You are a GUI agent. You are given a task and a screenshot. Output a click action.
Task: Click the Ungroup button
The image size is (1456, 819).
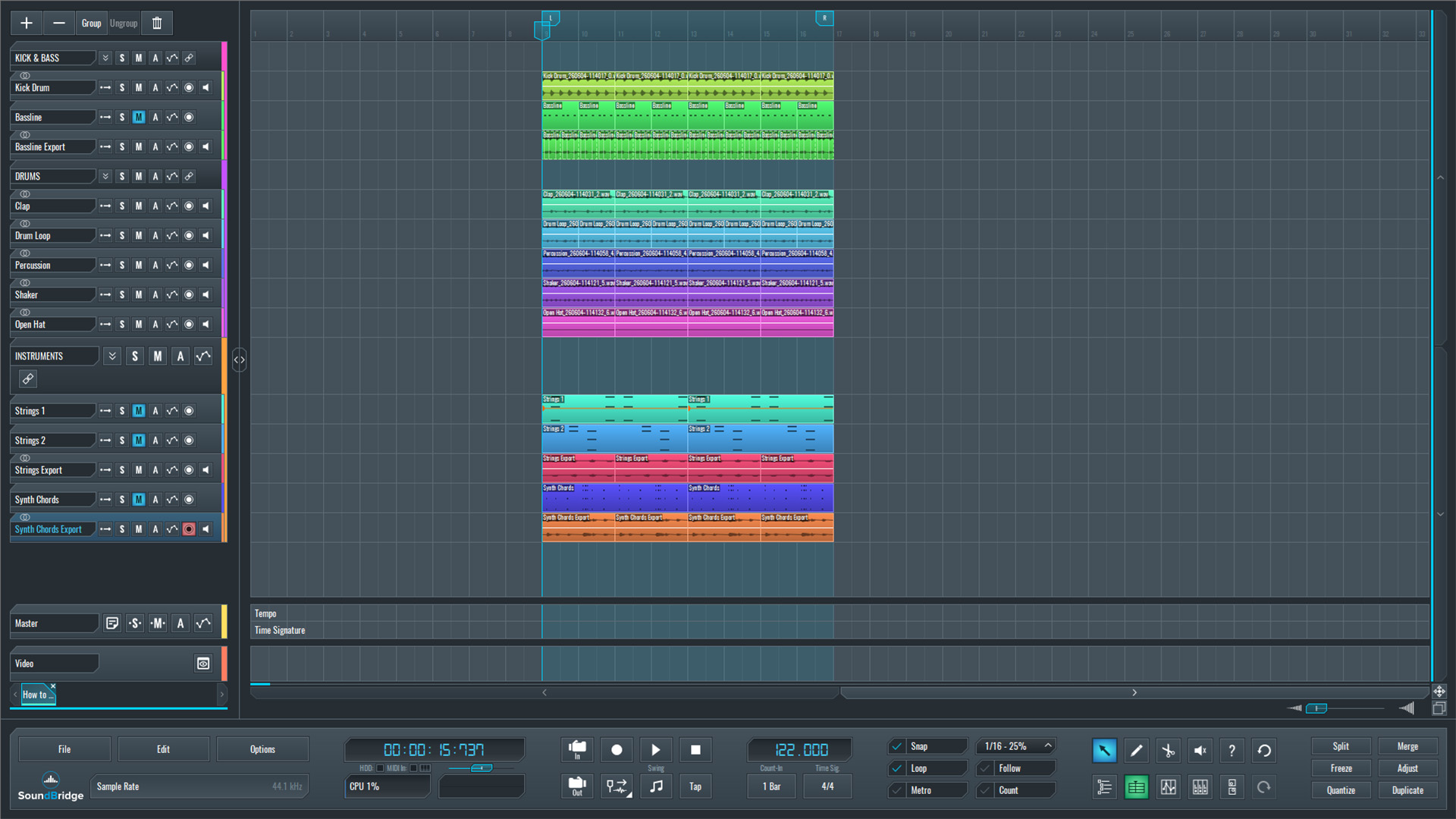pyautogui.click(x=124, y=23)
